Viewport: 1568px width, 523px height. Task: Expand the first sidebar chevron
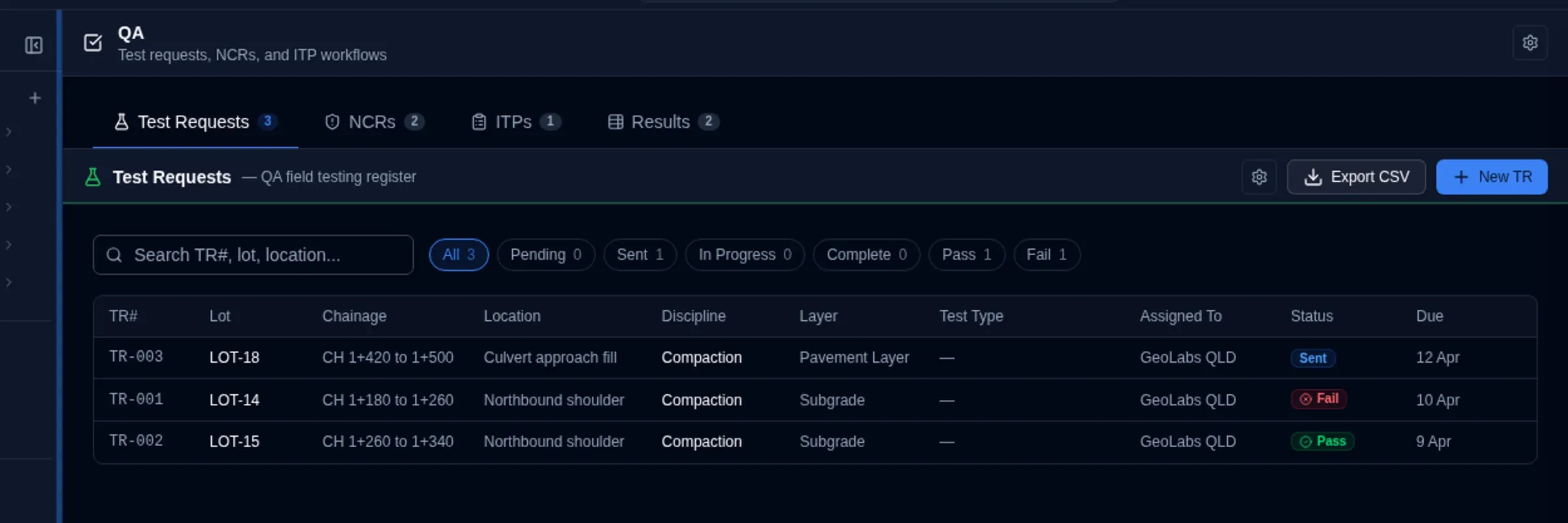[x=8, y=132]
